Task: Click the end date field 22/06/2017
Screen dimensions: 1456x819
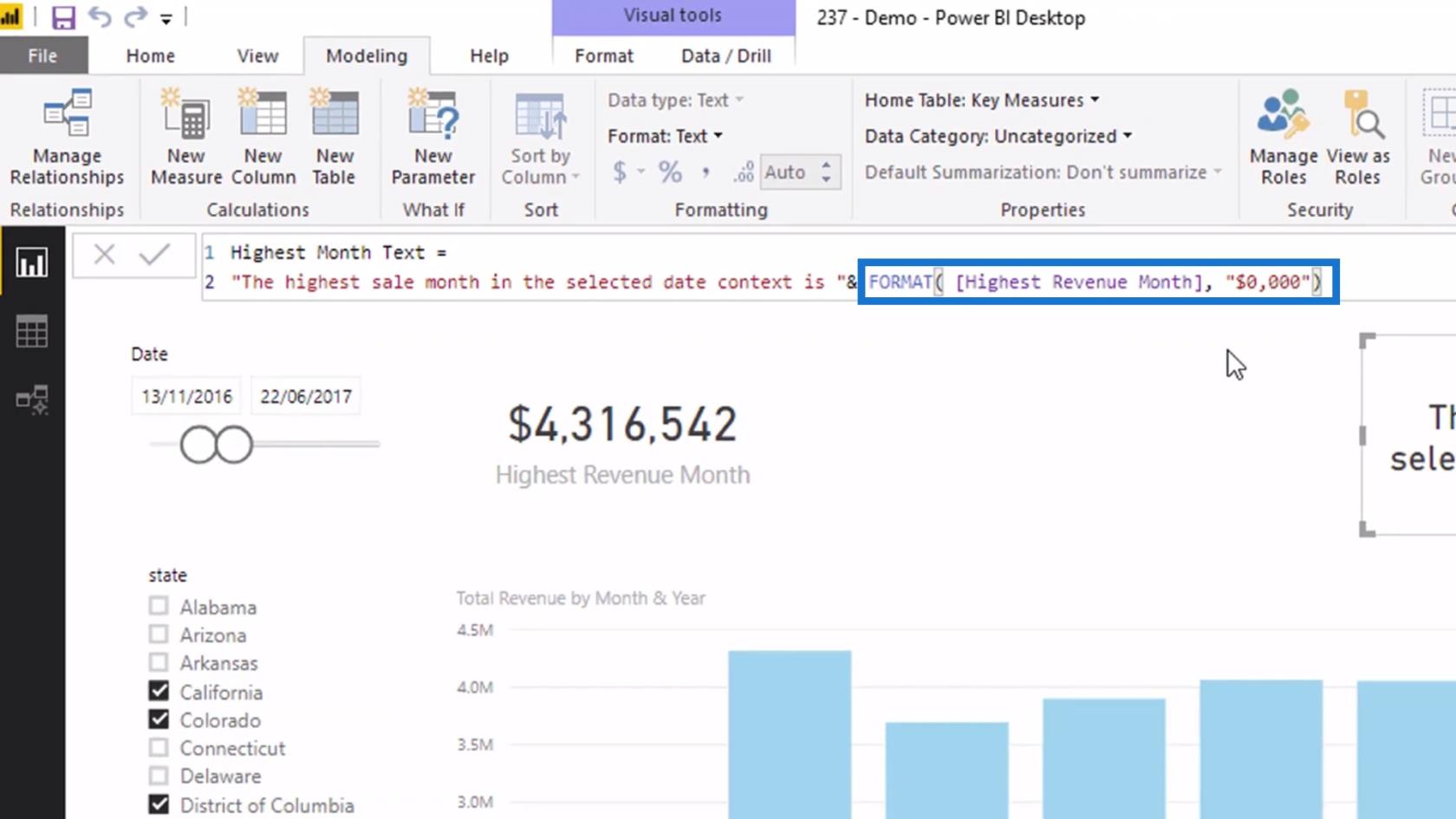Action: pos(306,396)
